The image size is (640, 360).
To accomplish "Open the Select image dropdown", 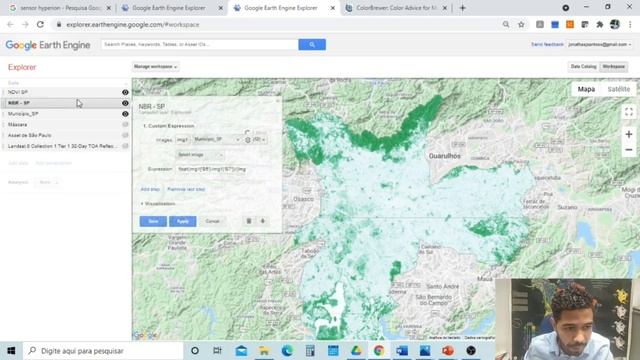I will (x=200, y=155).
